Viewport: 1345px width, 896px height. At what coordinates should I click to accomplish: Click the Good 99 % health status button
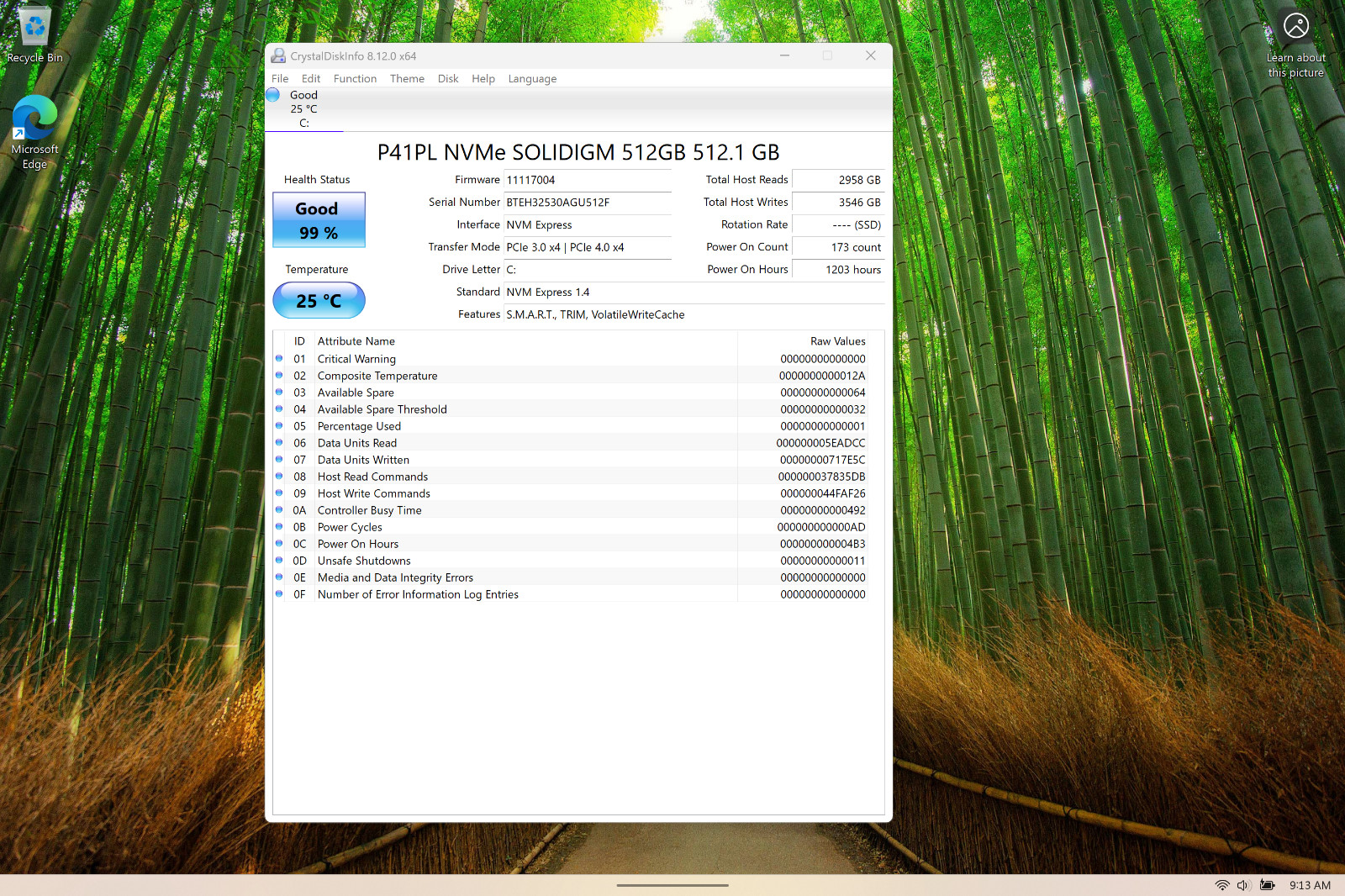coord(319,220)
